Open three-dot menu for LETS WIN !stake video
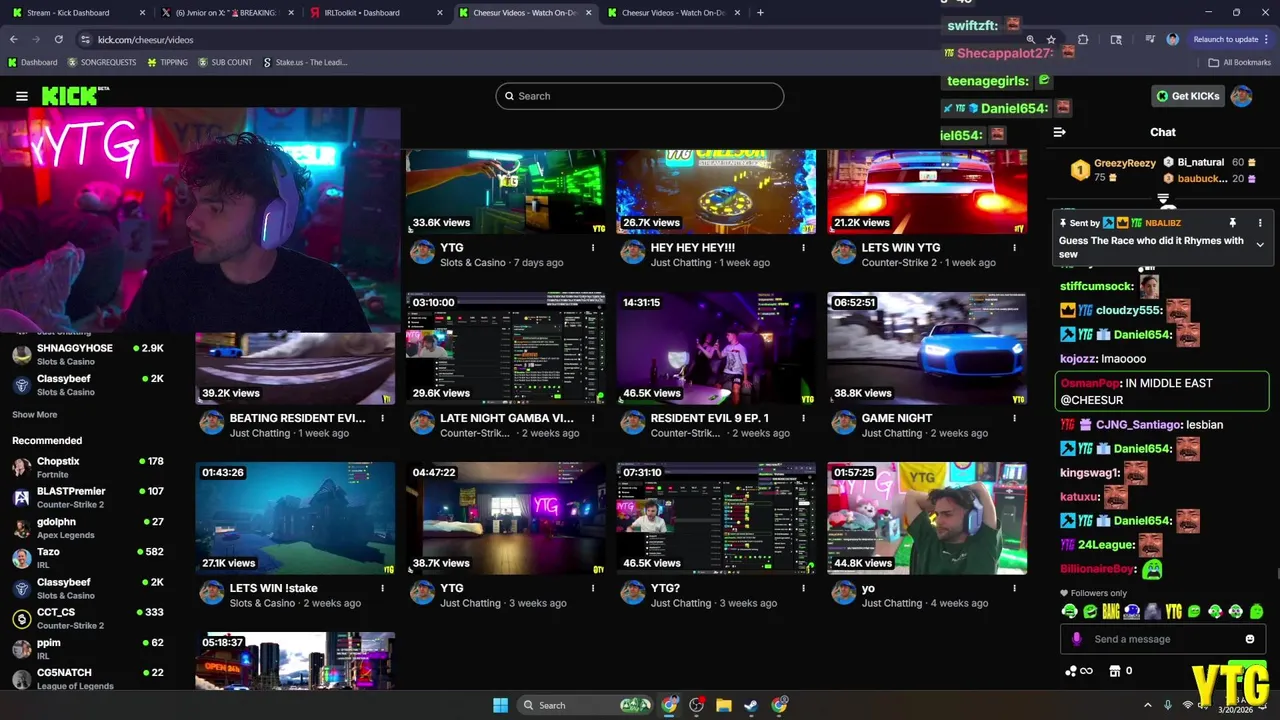This screenshot has height=720, width=1280. pos(382,589)
